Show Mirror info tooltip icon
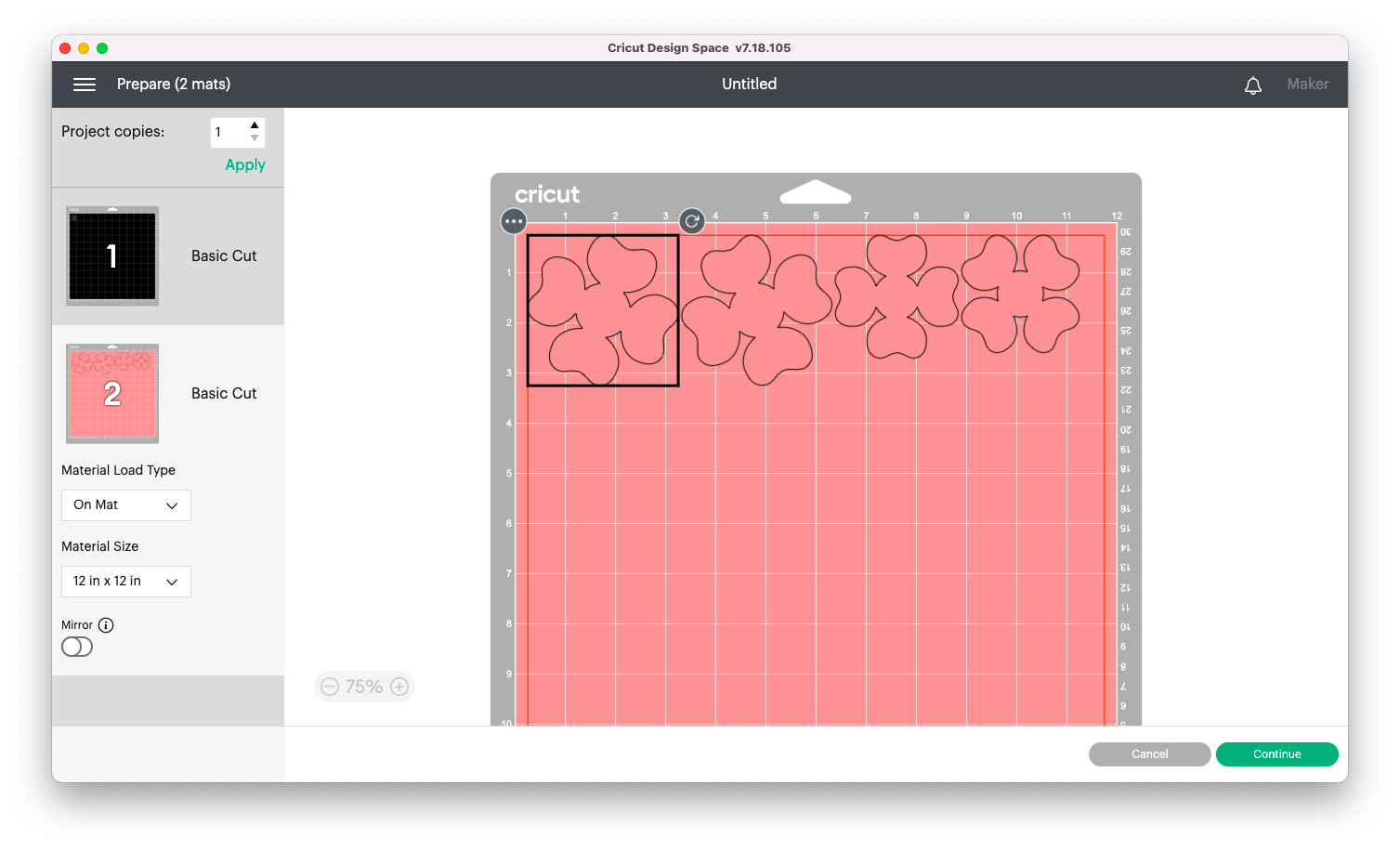This screenshot has width=1400, height=851. [x=106, y=625]
